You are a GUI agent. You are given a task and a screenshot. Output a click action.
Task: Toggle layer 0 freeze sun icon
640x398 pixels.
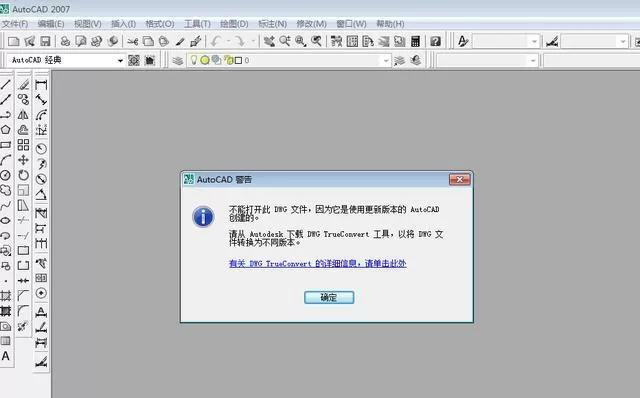[x=204, y=60]
